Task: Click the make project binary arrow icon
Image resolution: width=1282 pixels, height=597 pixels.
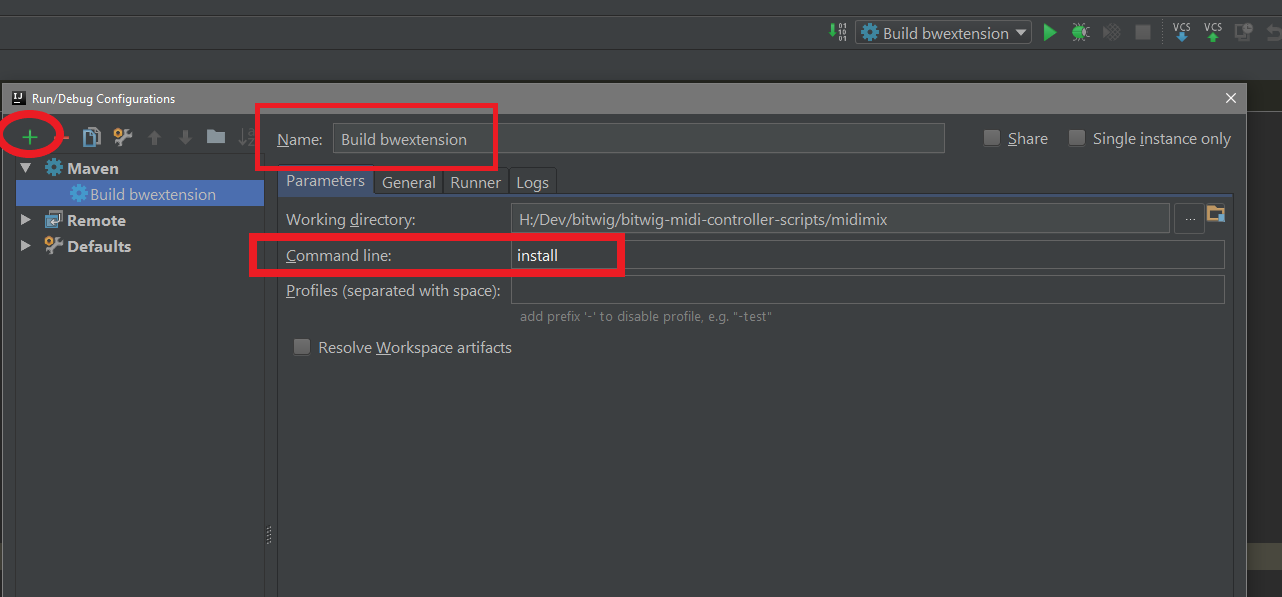Action: click(x=838, y=32)
